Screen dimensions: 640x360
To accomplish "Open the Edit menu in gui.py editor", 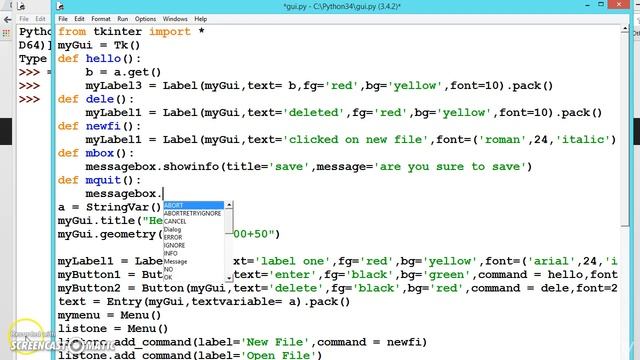I will [79, 19].
